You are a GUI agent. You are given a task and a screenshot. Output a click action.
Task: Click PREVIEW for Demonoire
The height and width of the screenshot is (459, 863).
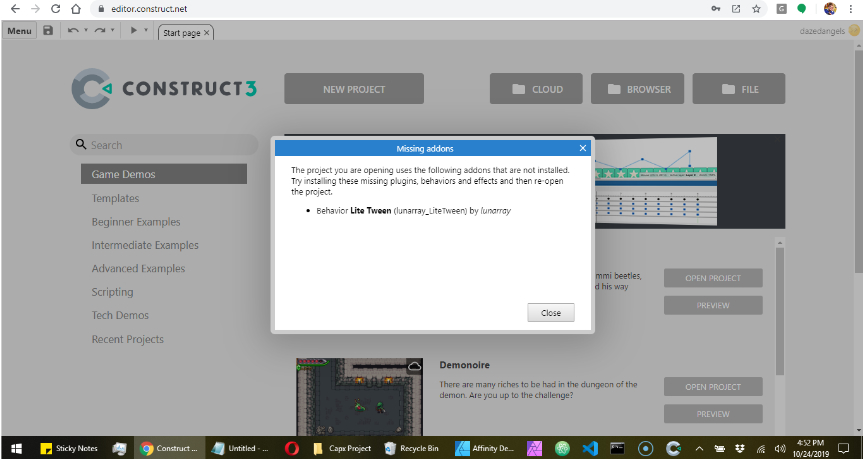coord(713,414)
